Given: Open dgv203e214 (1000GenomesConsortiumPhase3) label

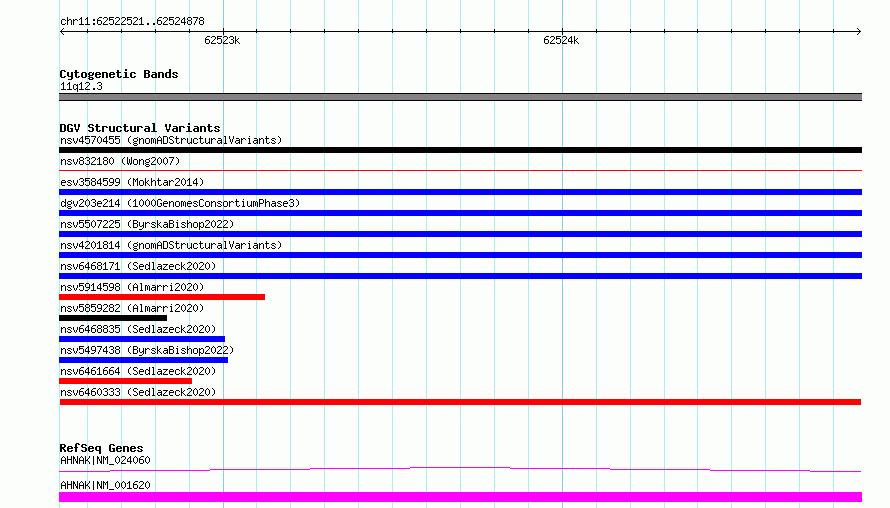Looking at the screenshot, I should coord(180,203).
